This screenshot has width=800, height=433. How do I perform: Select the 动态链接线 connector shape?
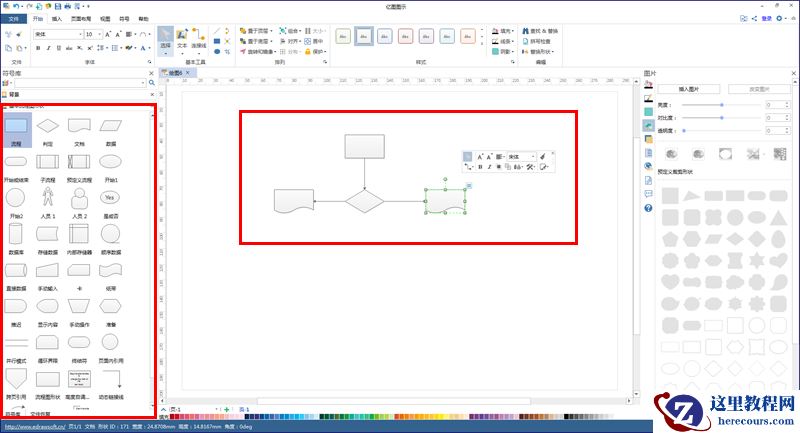(x=111, y=379)
